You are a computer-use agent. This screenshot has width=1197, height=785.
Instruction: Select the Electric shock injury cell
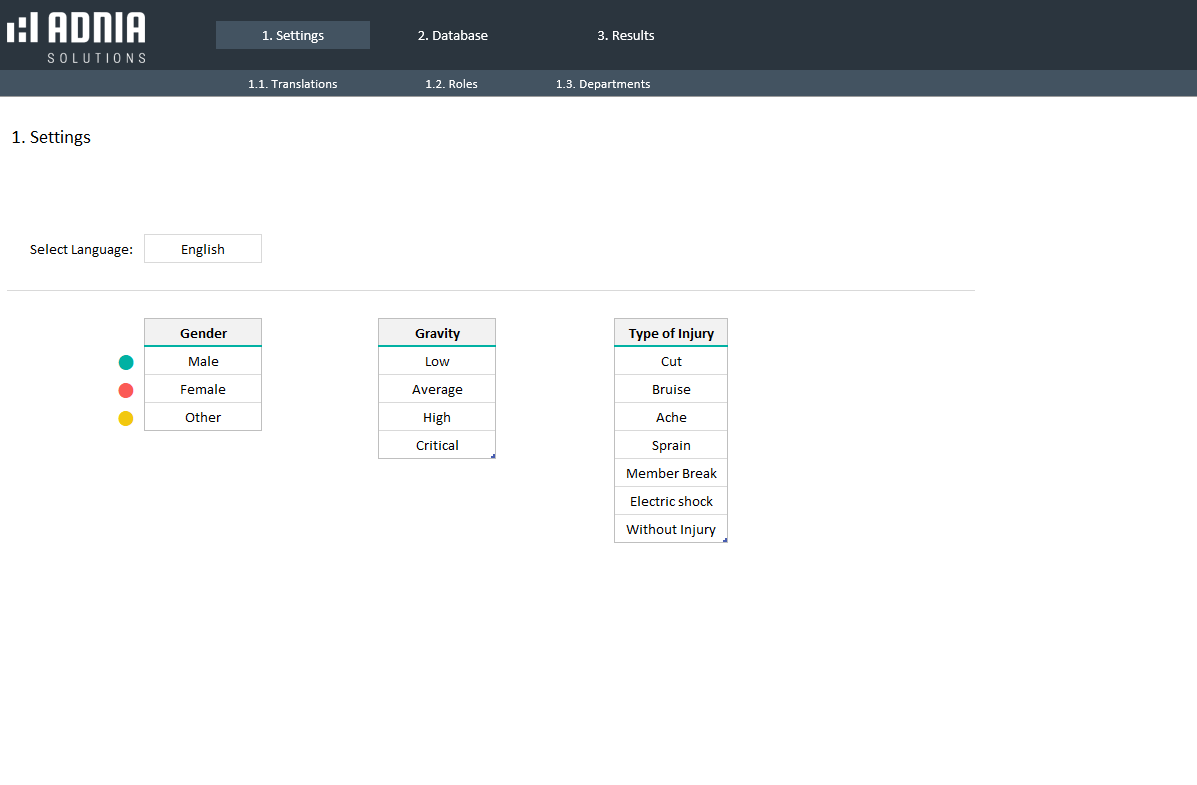671,501
